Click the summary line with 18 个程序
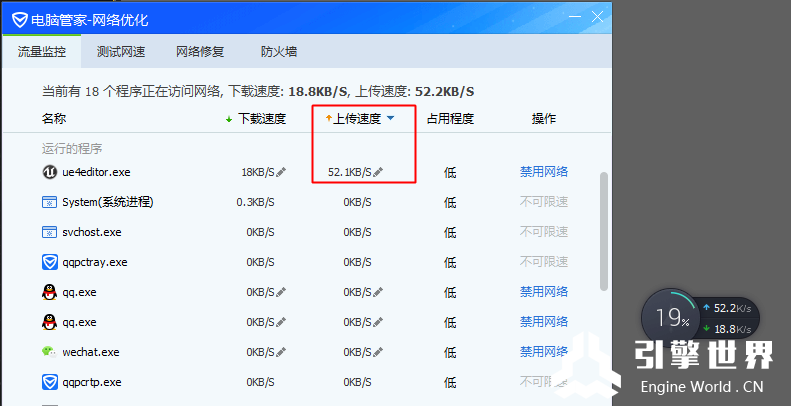 tap(258, 92)
